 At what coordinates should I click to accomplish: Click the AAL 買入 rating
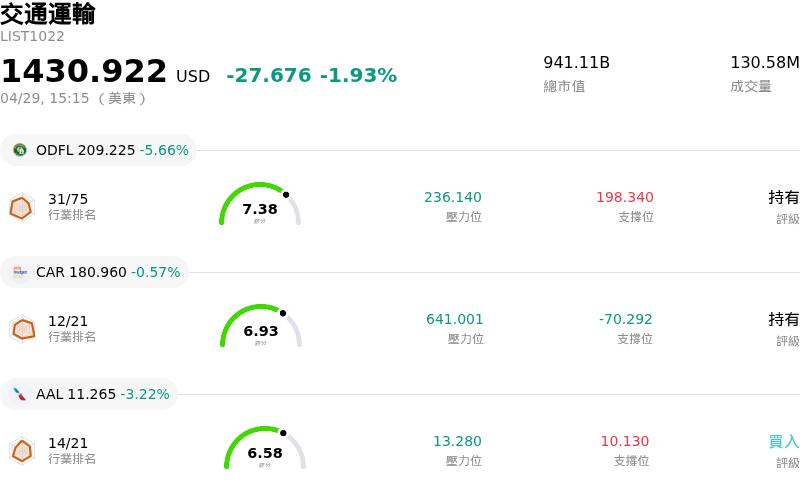tap(783, 441)
